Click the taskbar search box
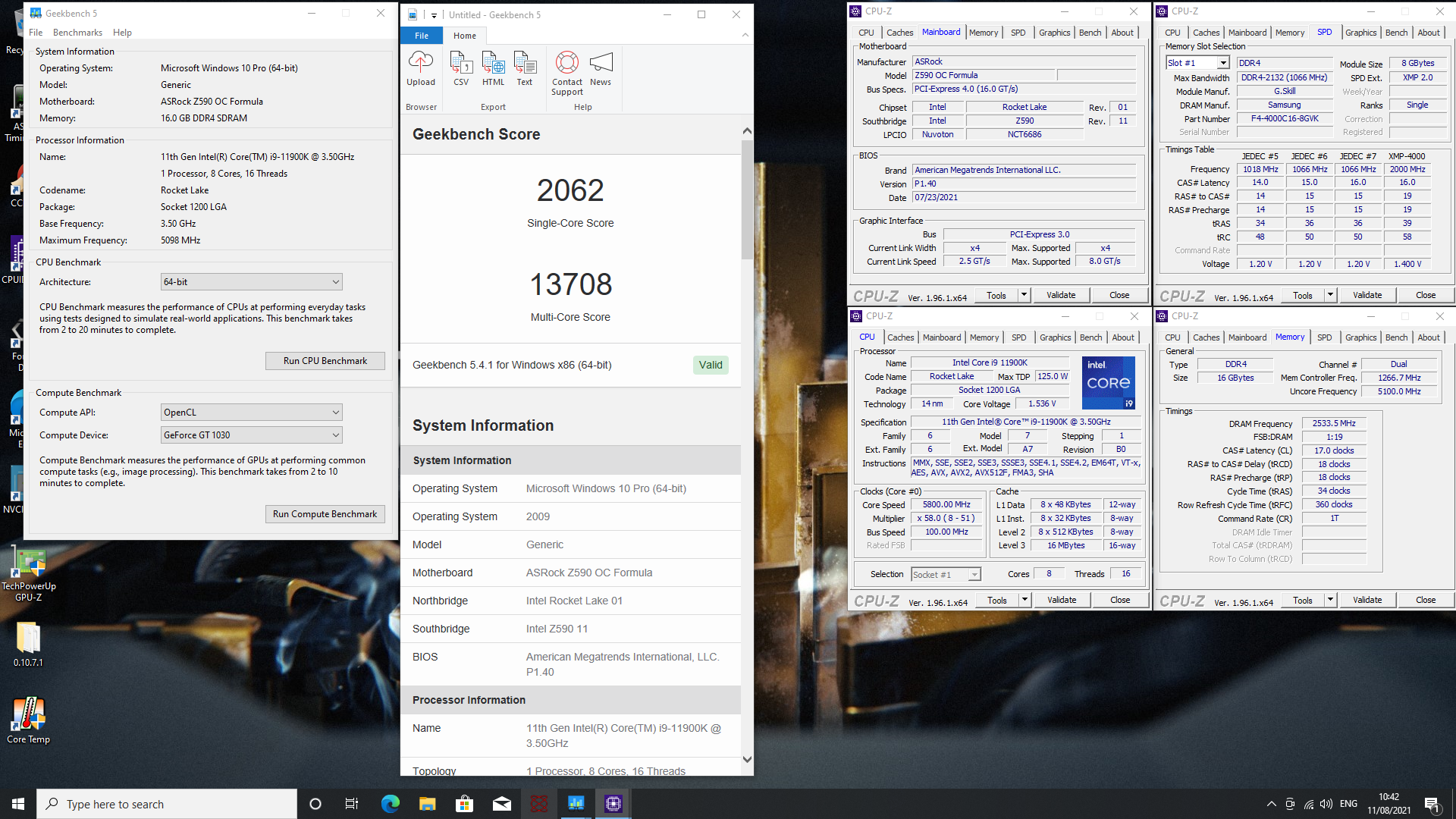This screenshot has height=819, width=1456. pyautogui.click(x=167, y=804)
